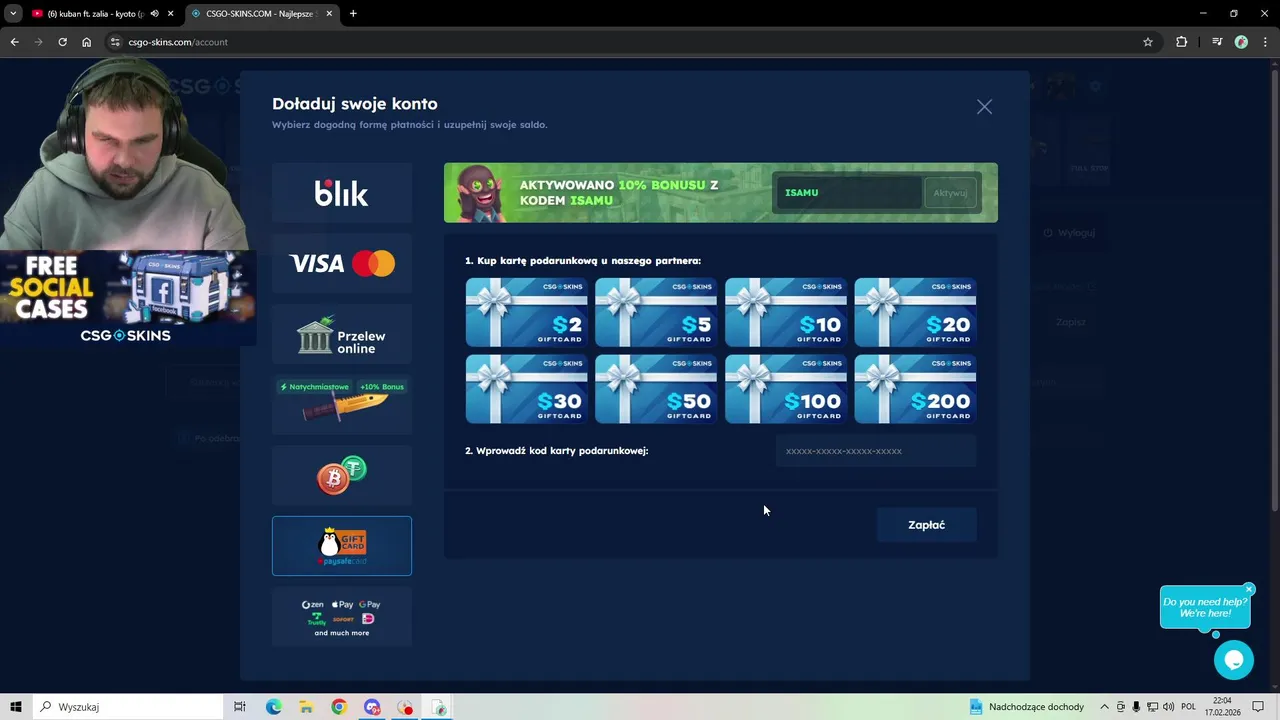Click the Free Social Cases banner
Screen dimensions: 1280x720
click(x=127, y=298)
